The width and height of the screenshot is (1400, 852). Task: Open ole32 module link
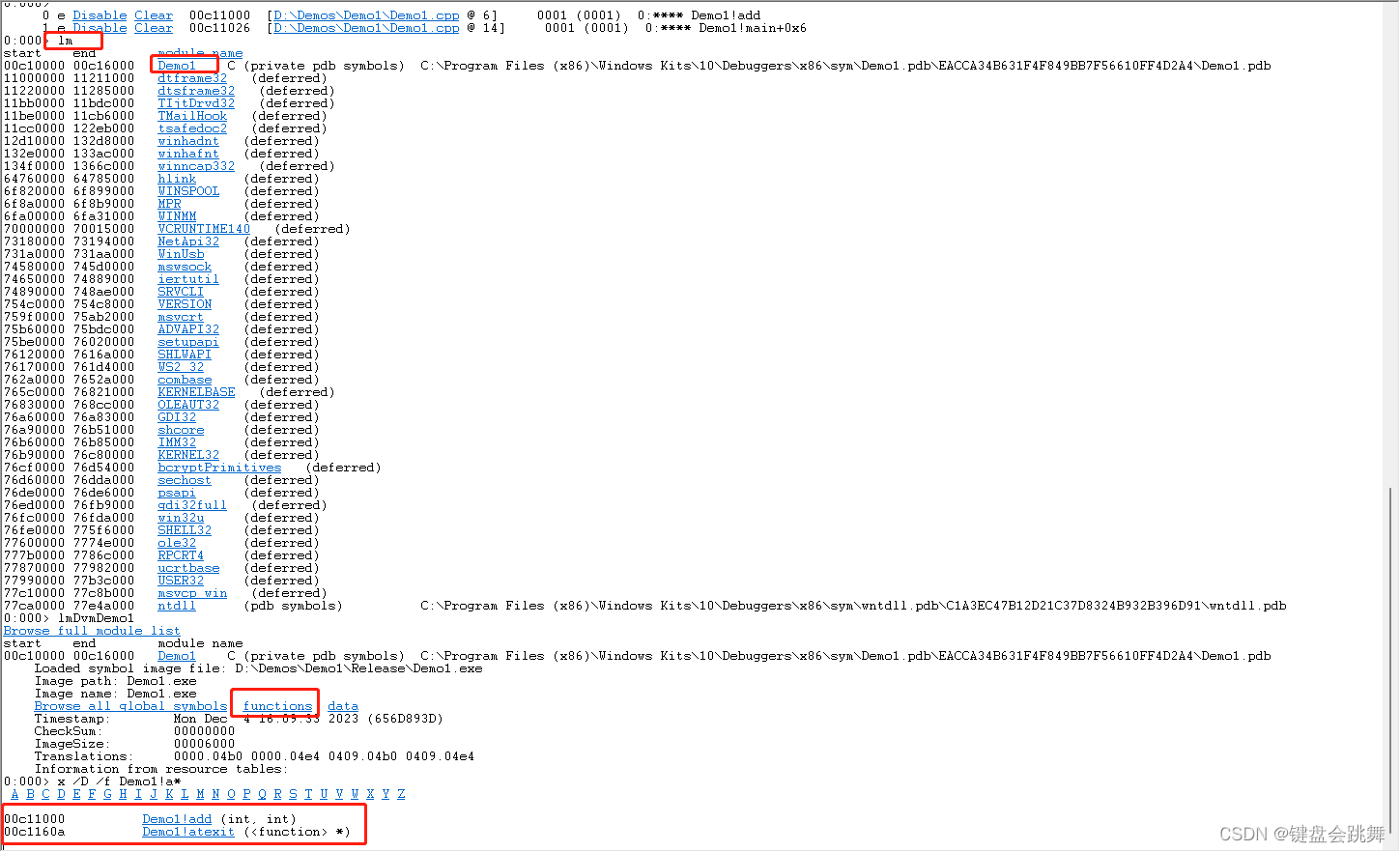[177, 543]
